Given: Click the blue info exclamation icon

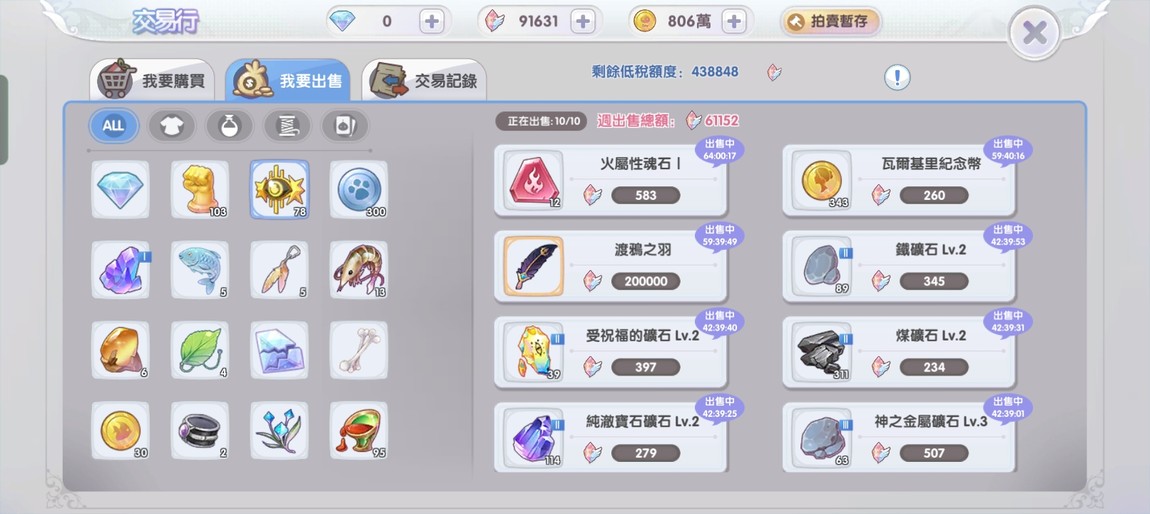Looking at the screenshot, I should [x=897, y=77].
